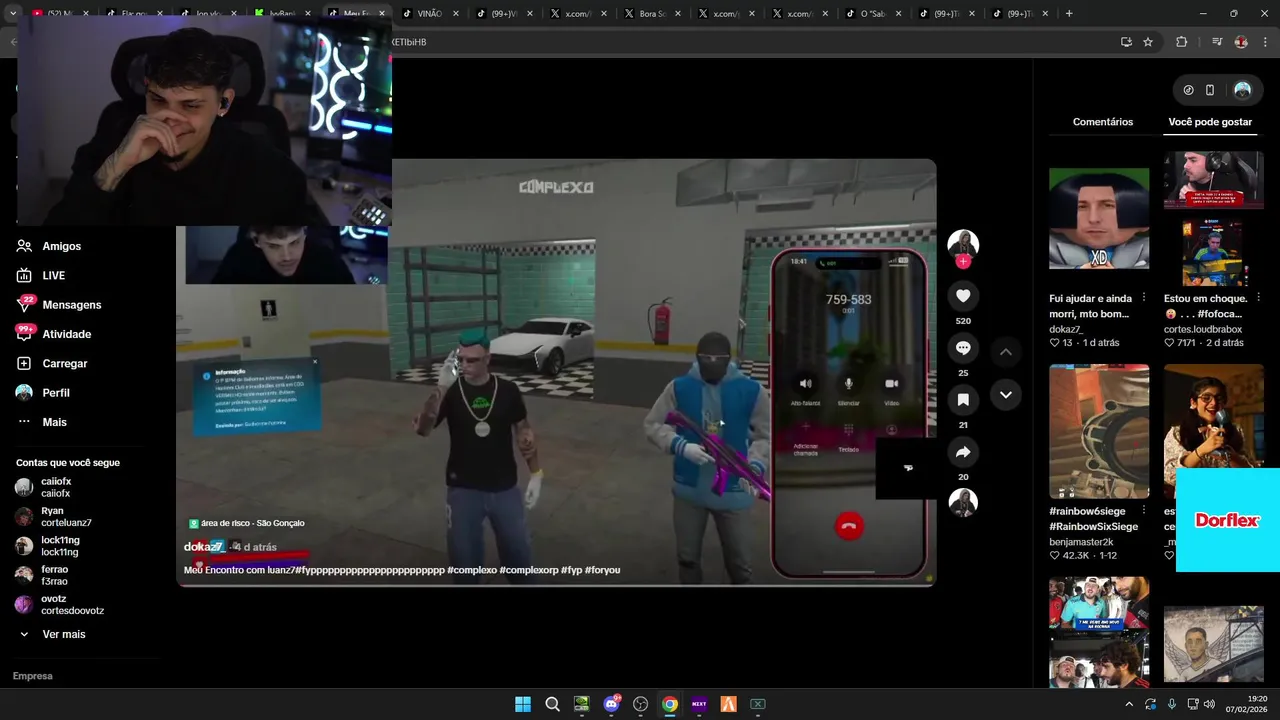Switch to the Comentários tab

click(x=1103, y=122)
